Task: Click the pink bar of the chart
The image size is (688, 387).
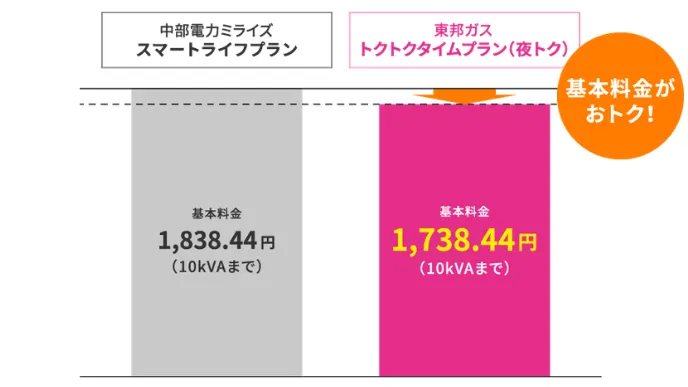Action: pos(464,240)
